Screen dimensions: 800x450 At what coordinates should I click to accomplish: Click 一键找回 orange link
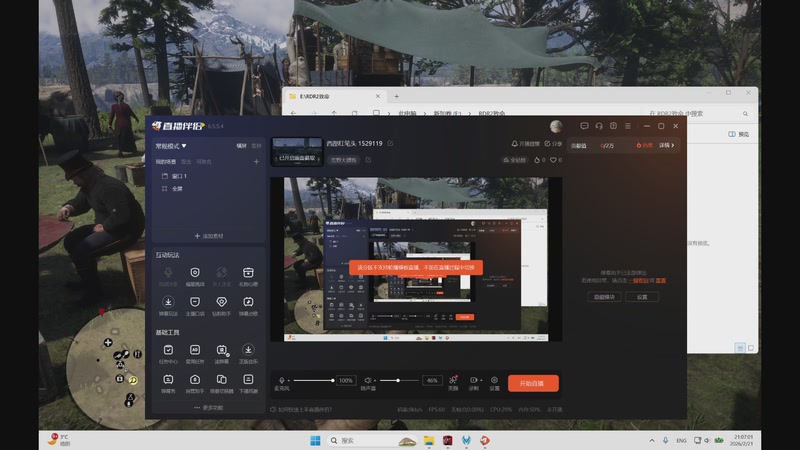(x=639, y=281)
